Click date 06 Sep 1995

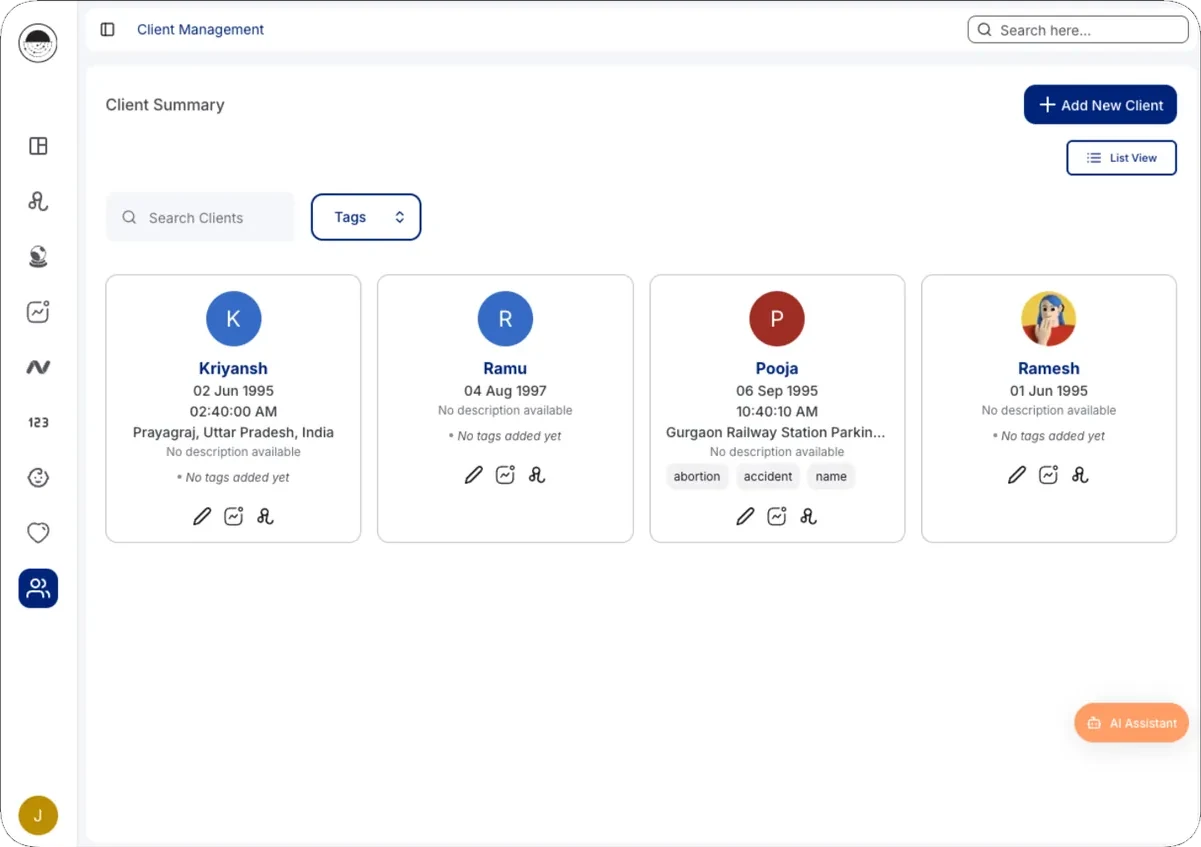pos(777,391)
